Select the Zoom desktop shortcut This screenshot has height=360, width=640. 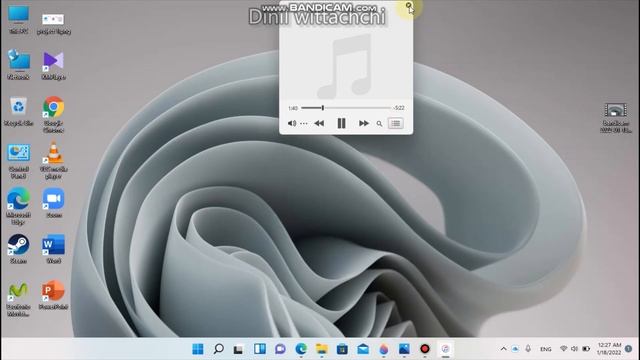point(53,203)
